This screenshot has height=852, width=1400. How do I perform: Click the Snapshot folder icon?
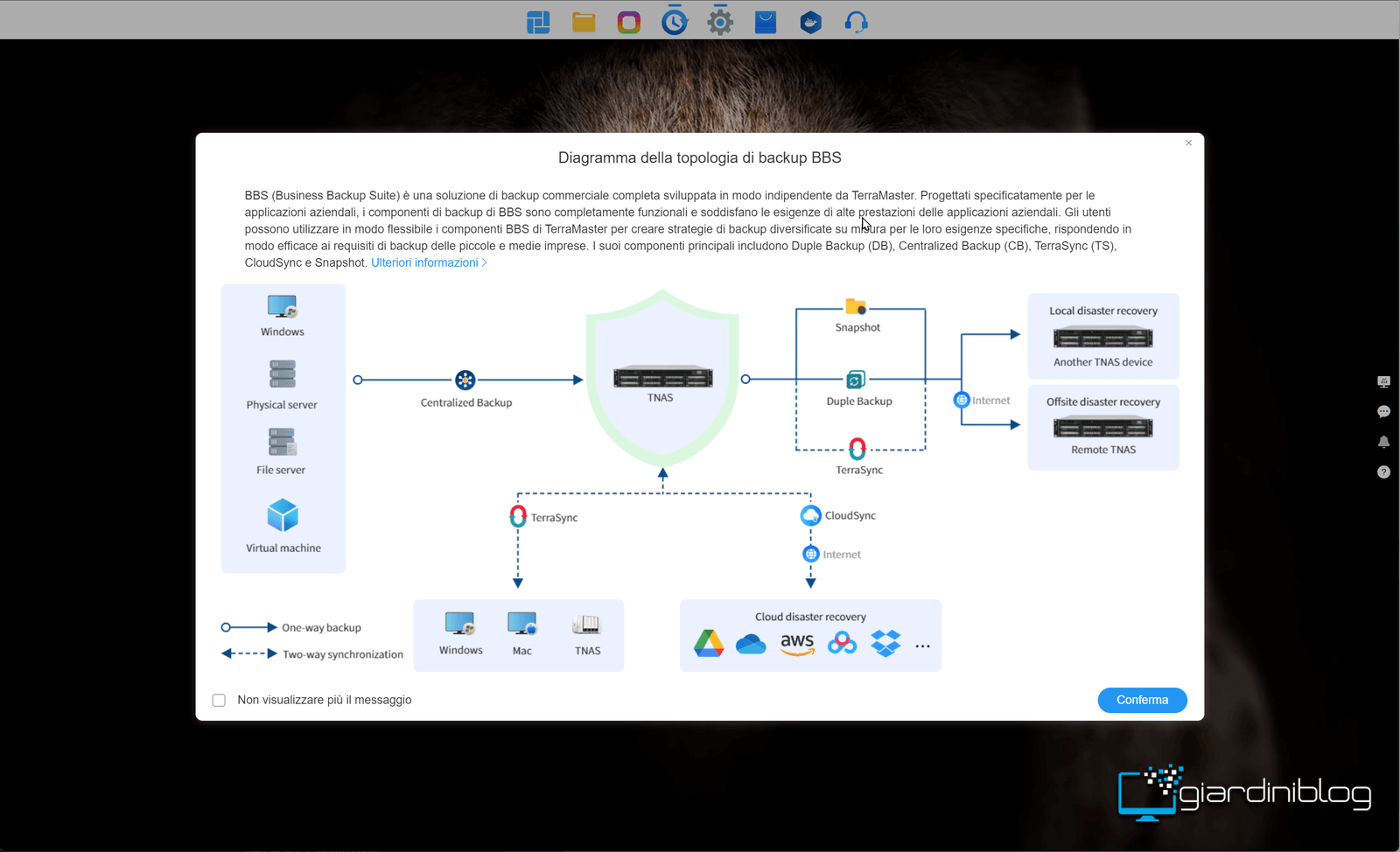tap(856, 306)
